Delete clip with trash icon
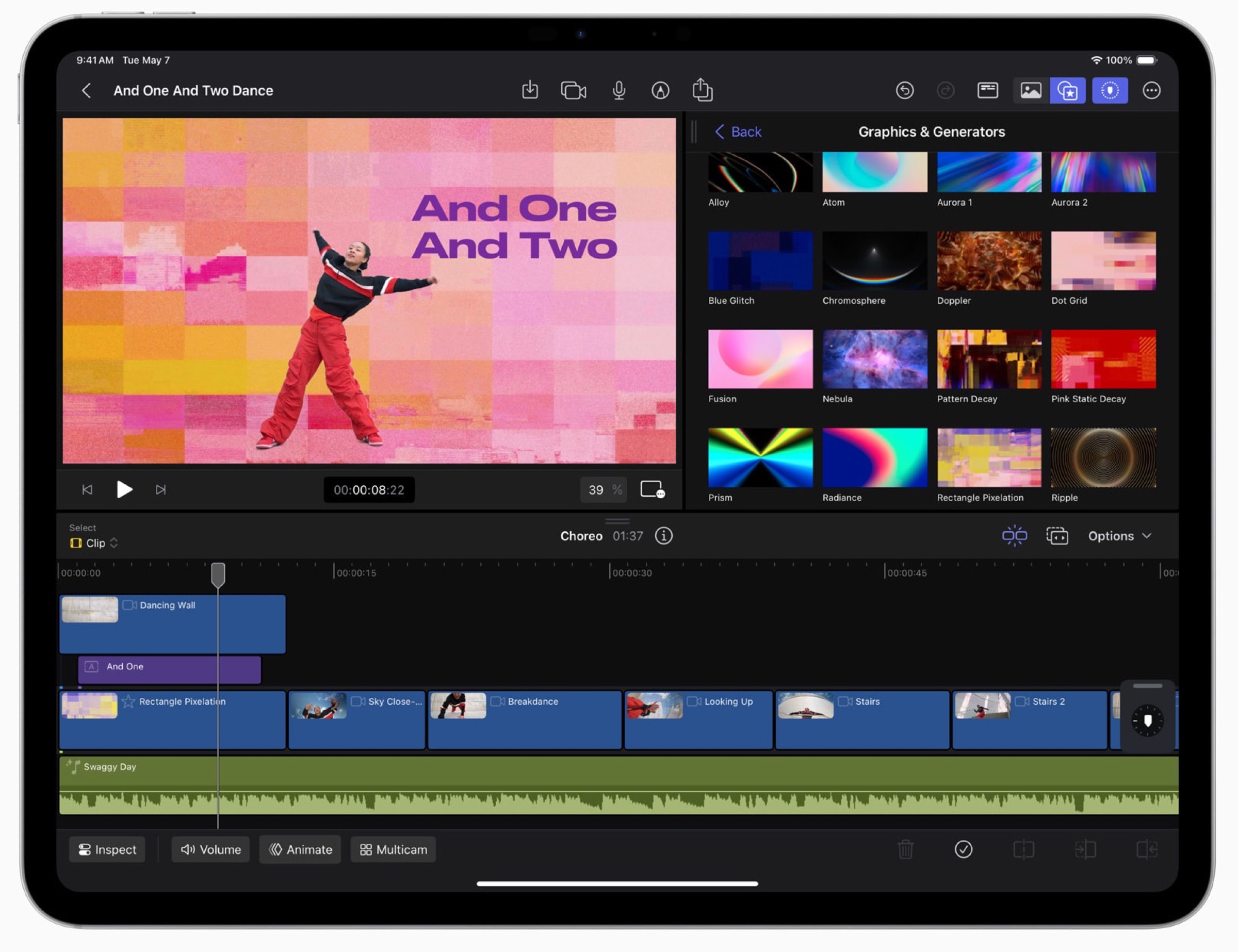Screen dimensions: 1238x952 [905, 849]
